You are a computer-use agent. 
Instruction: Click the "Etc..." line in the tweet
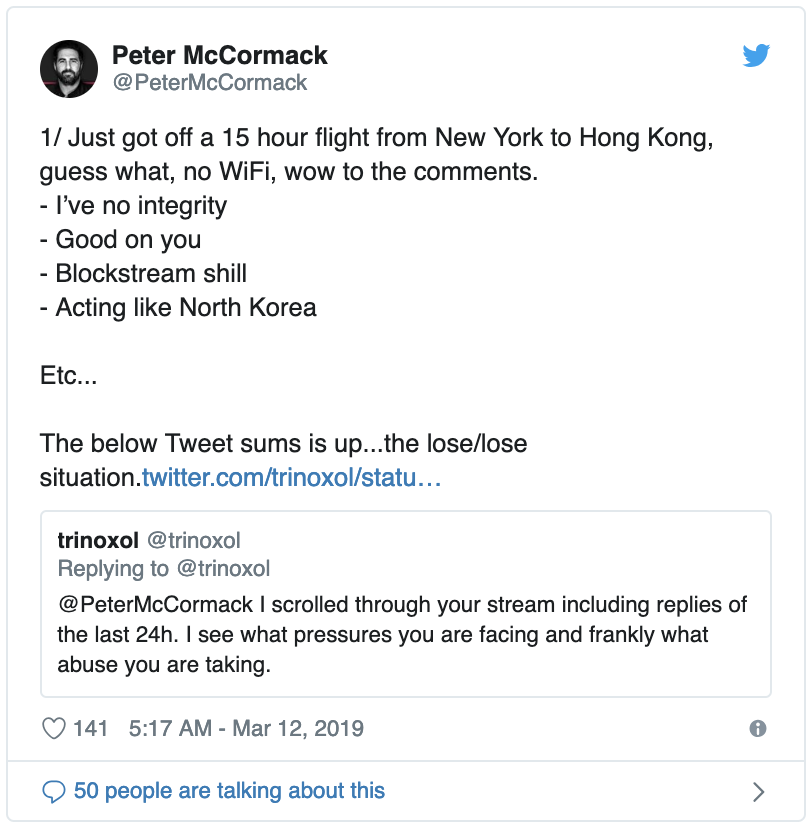coord(68,375)
